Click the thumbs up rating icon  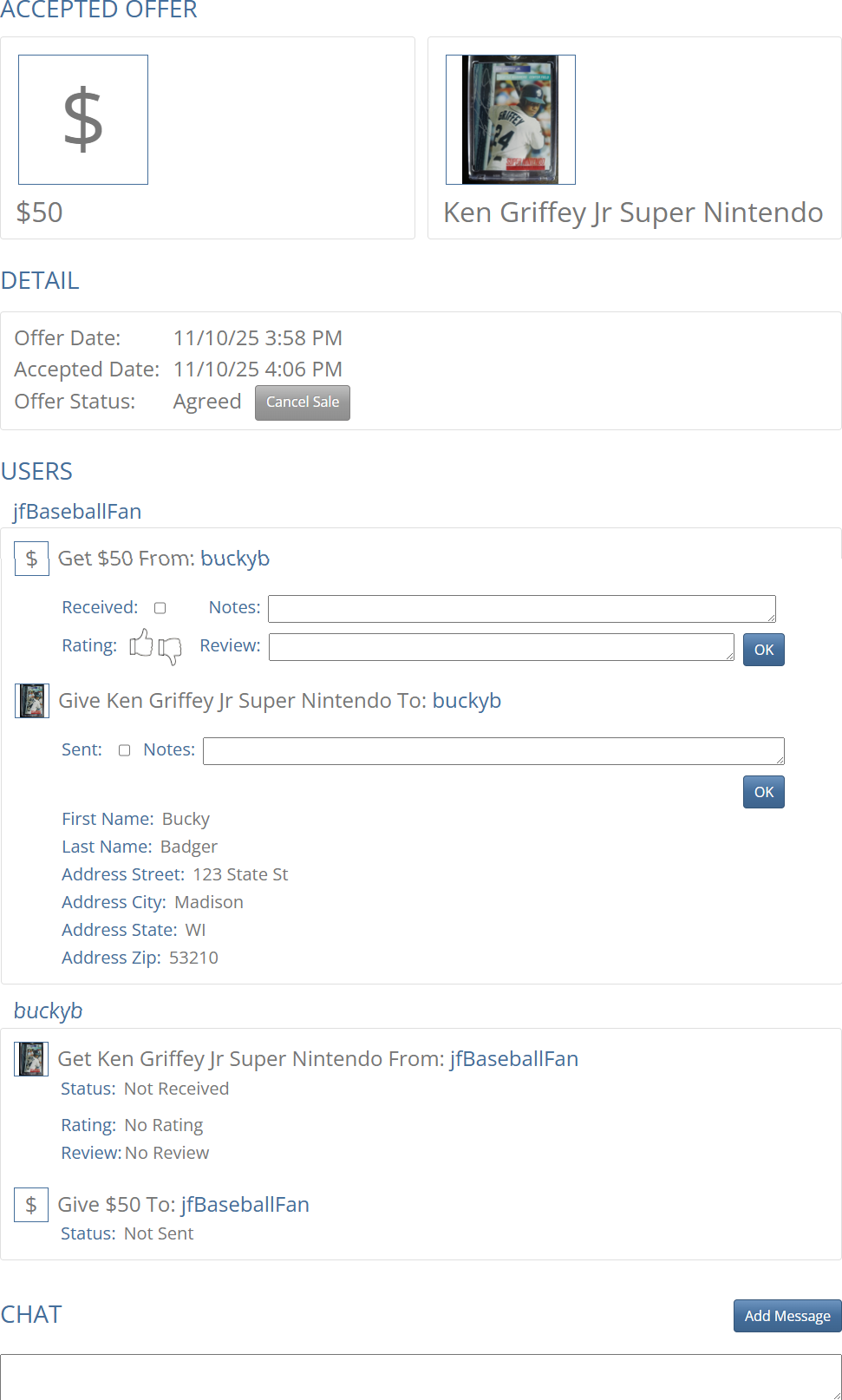[x=141, y=644]
